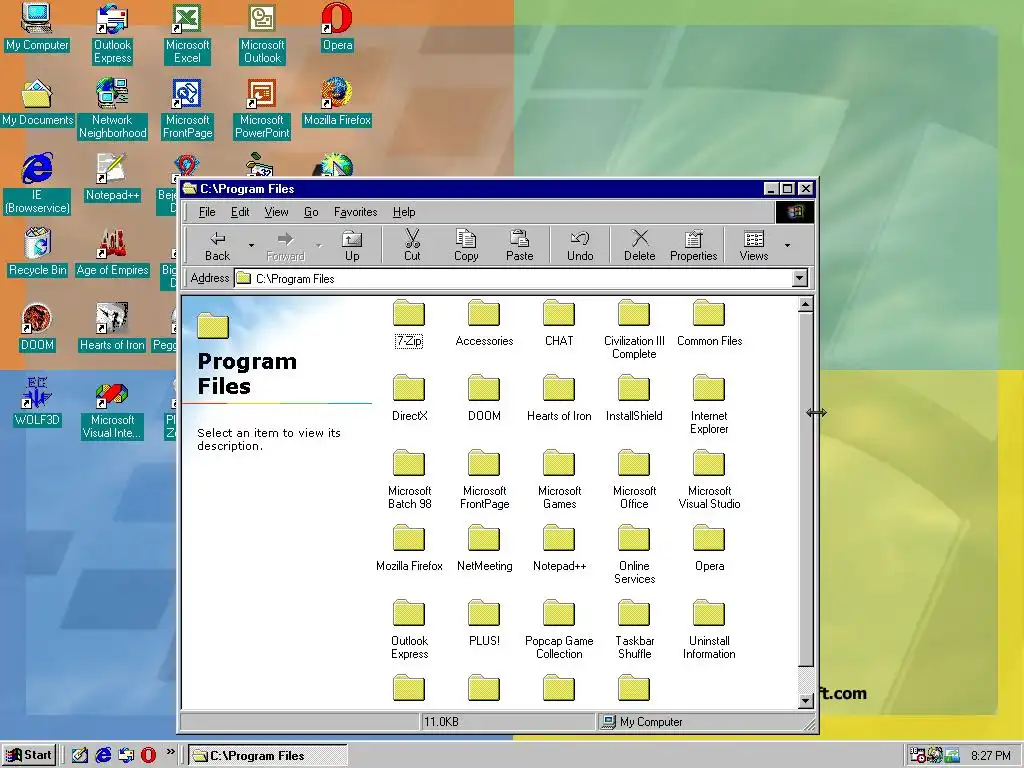Select the Online Services folder
Image resolution: width=1024 pixels, height=768 pixels.
[x=634, y=555]
